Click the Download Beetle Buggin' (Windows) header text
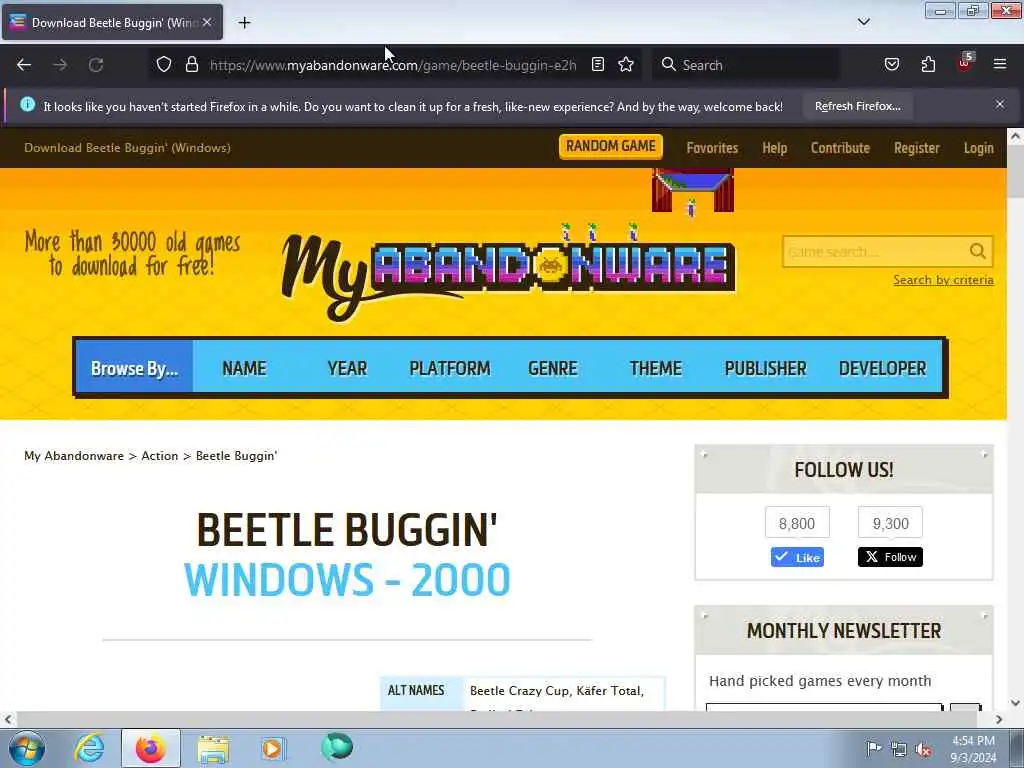 tap(127, 148)
